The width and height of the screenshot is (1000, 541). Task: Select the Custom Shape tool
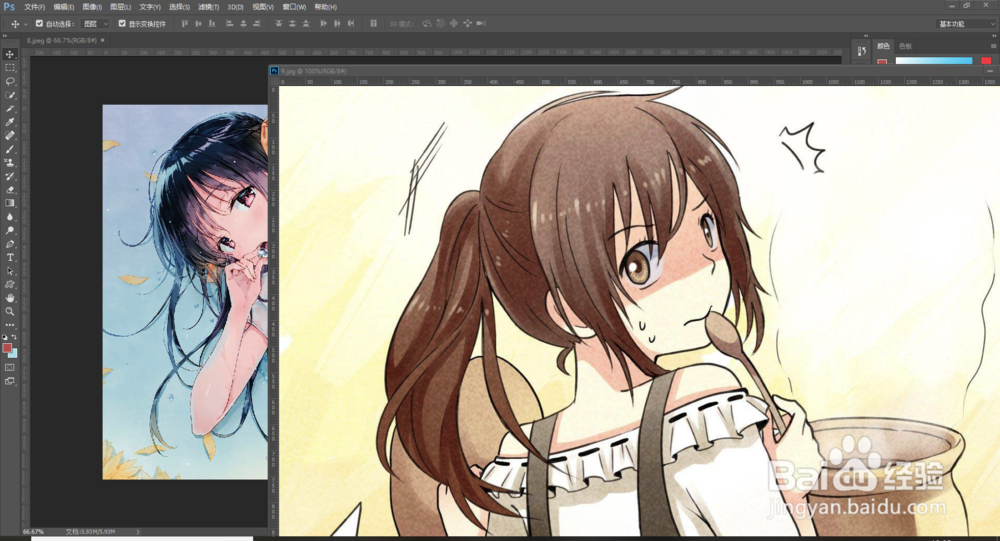[10, 285]
